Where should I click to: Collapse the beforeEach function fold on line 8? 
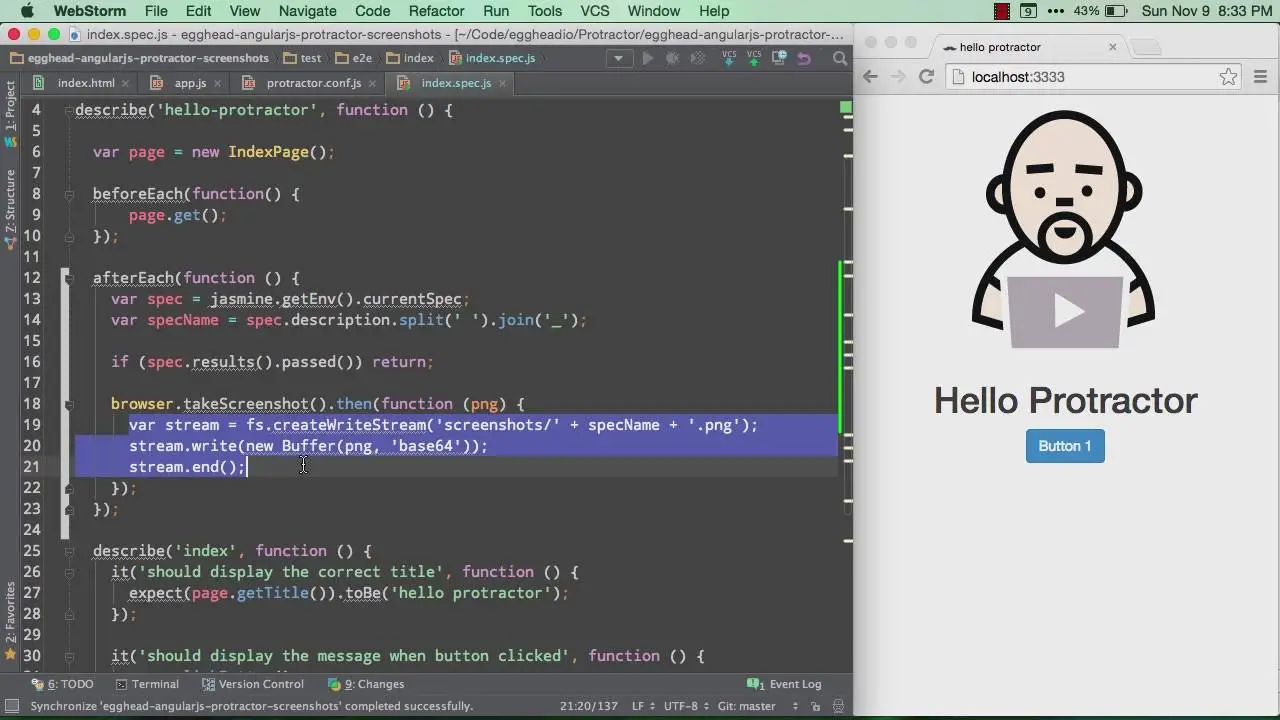click(69, 194)
